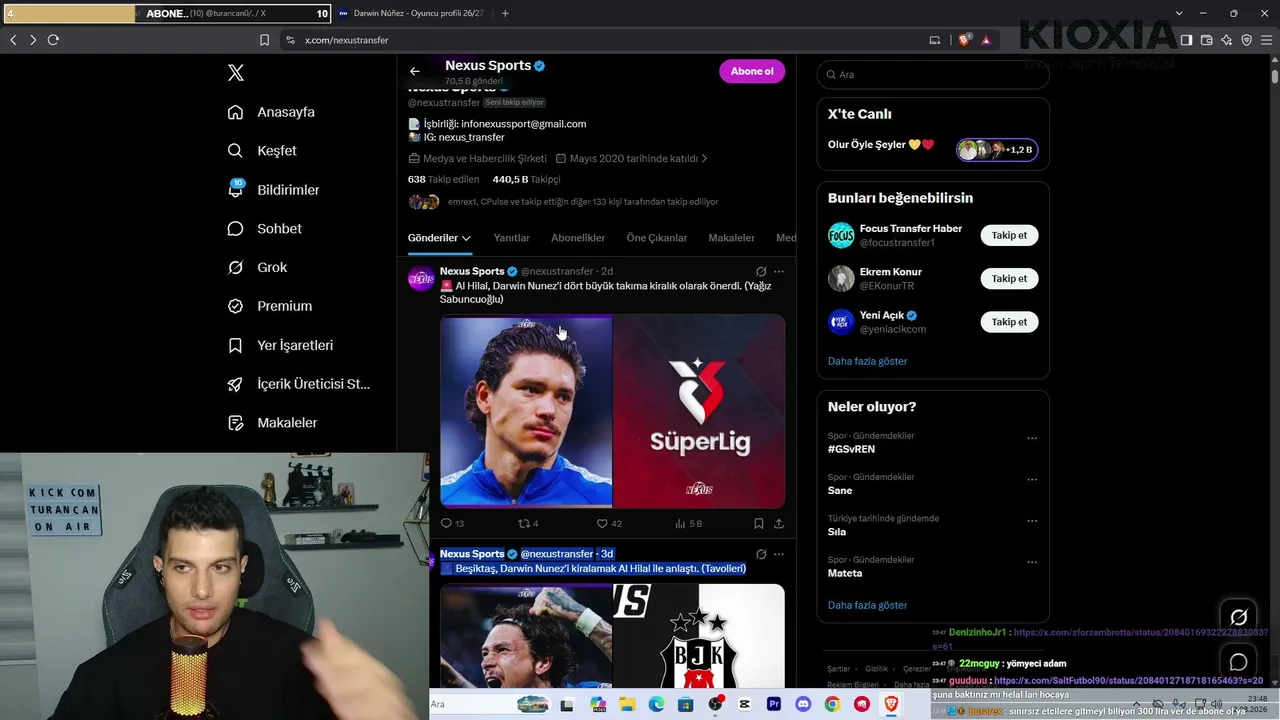Like the Al Hilal Darwin Nunez post
This screenshot has height=720, width=1280.
[609, 523]
